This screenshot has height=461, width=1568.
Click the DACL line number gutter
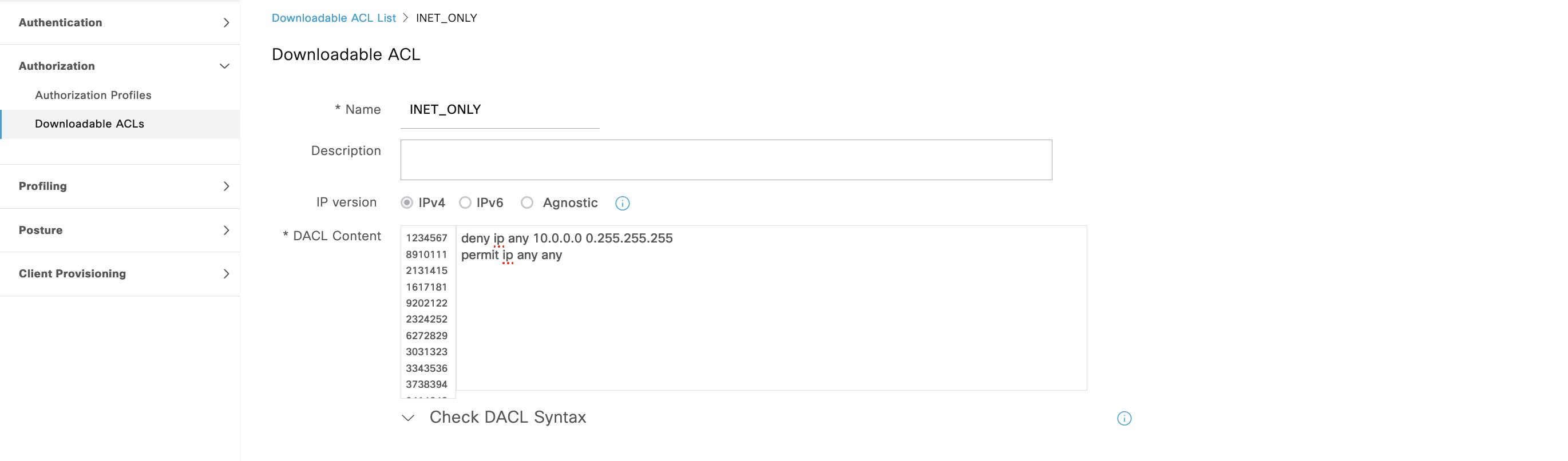pos(427,310)
